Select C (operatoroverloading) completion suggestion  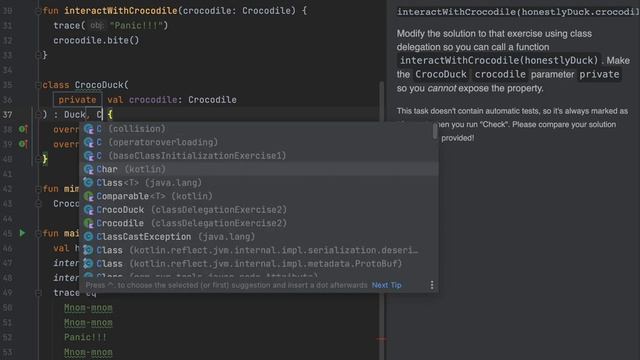tap(259, 142)
